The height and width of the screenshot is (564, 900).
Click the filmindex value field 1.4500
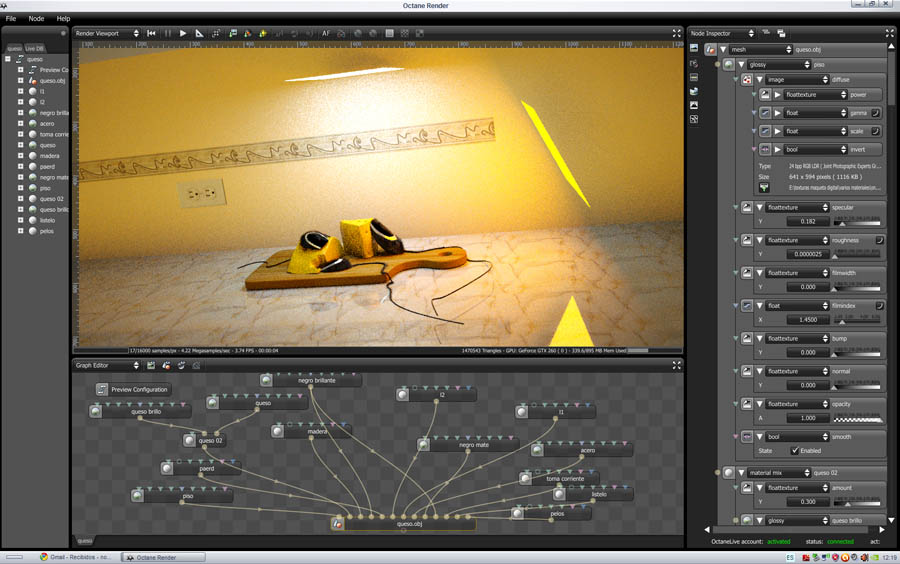click(x=808, y=320)
